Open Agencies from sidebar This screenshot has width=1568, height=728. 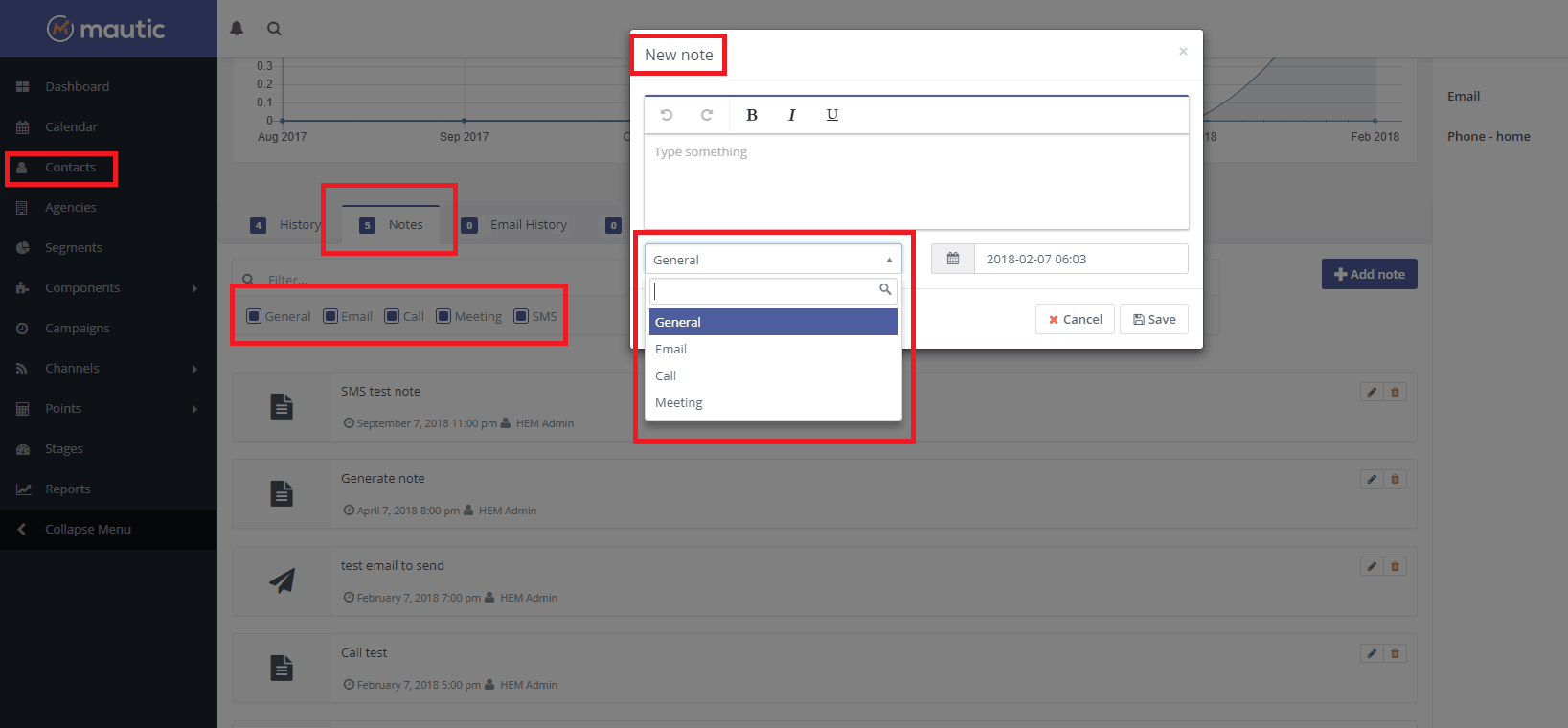pos(108,207)
